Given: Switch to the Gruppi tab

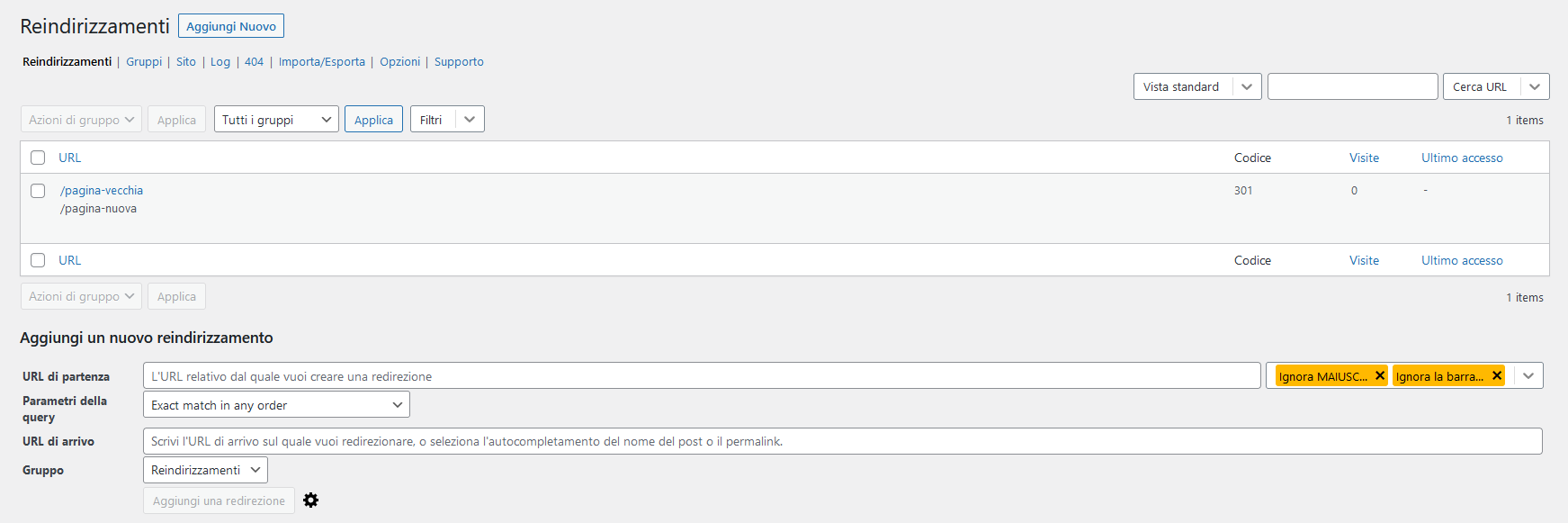Looking at the screenshot, I should click(x=144, y=62).
